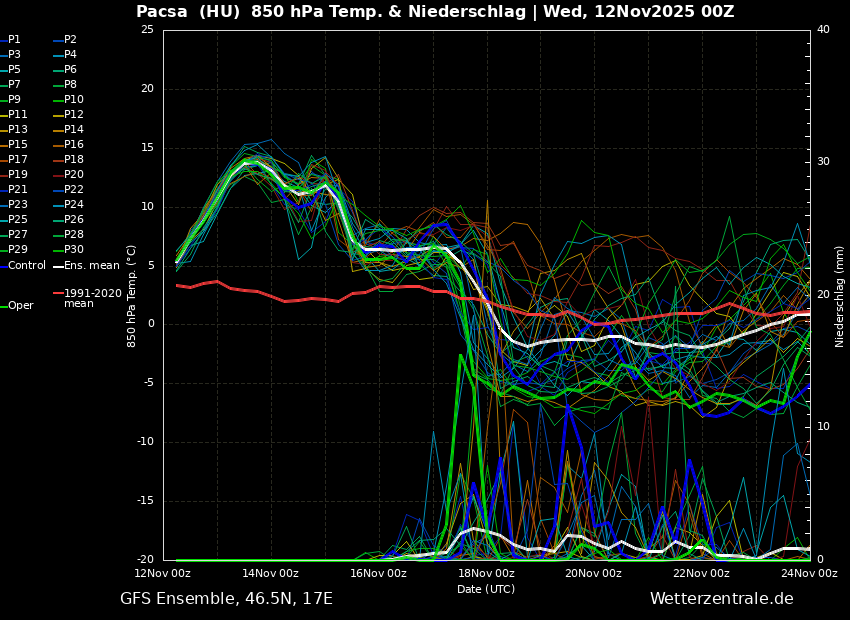
Task: Select the Oper legend entry
Action: (x=20, y=306)
